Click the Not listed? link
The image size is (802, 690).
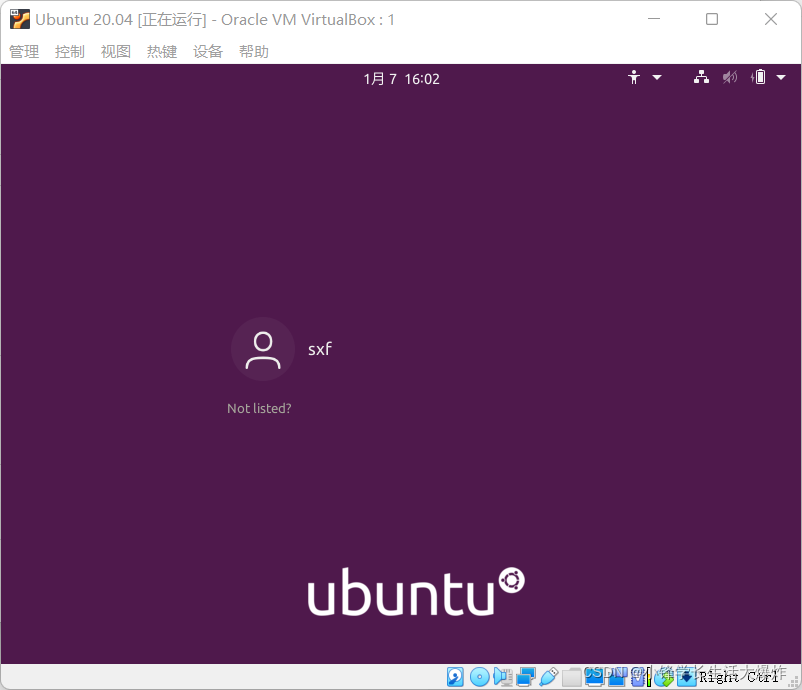(x=259, y=408)
